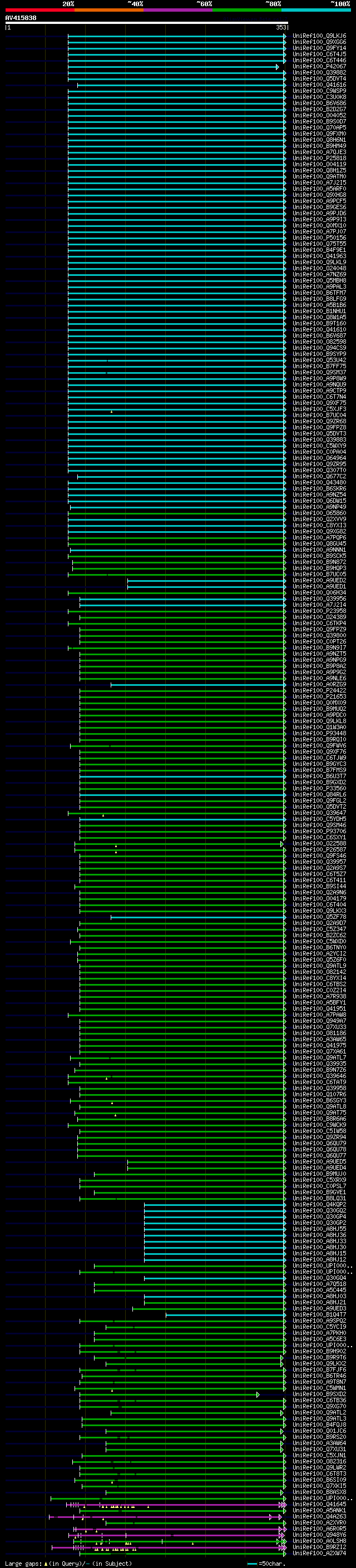Select label UniRef100_P24422

(x=319, y=691)
